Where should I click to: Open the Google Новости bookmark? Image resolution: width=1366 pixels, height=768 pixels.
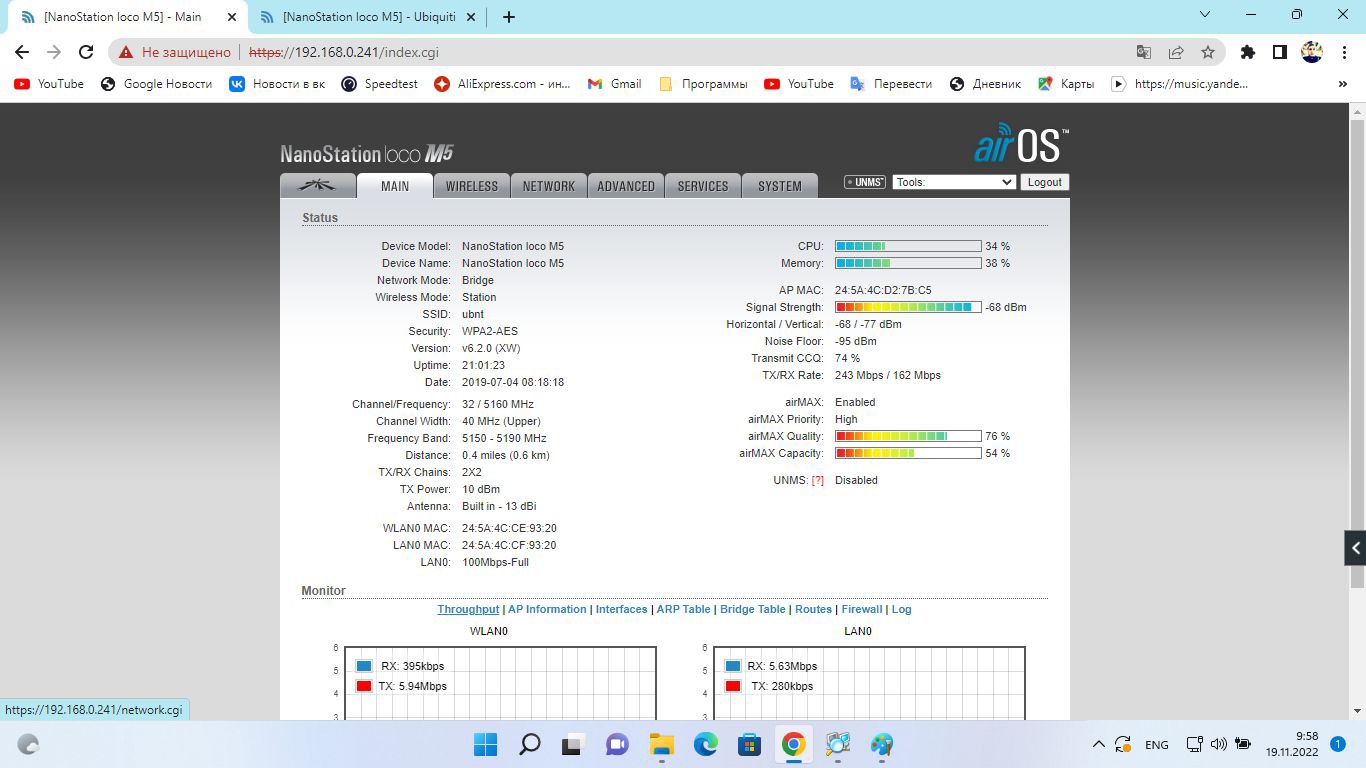click(x=156, y=84)
